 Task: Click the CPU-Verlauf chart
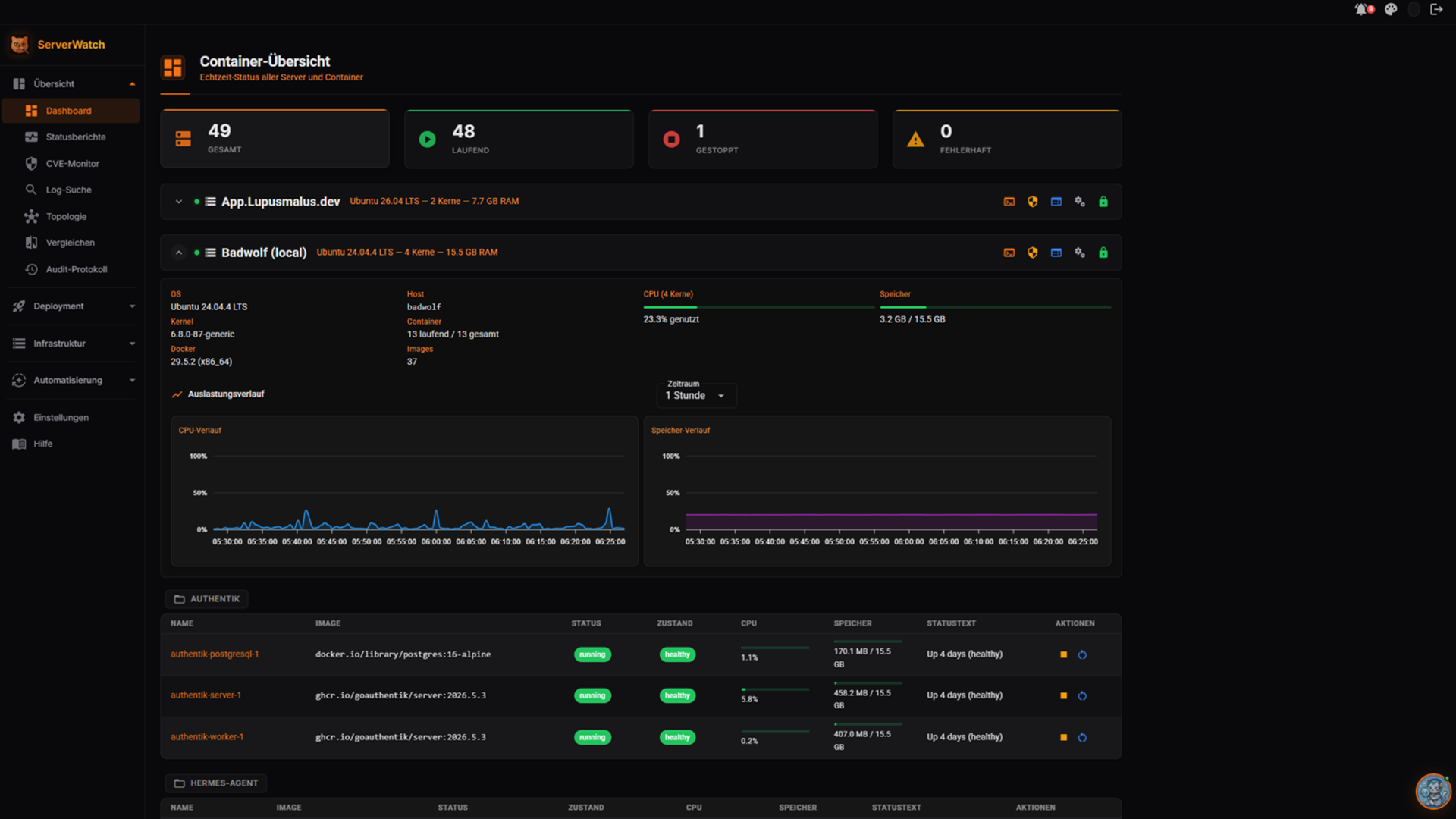pyautogui.click(x=404, y=491)
